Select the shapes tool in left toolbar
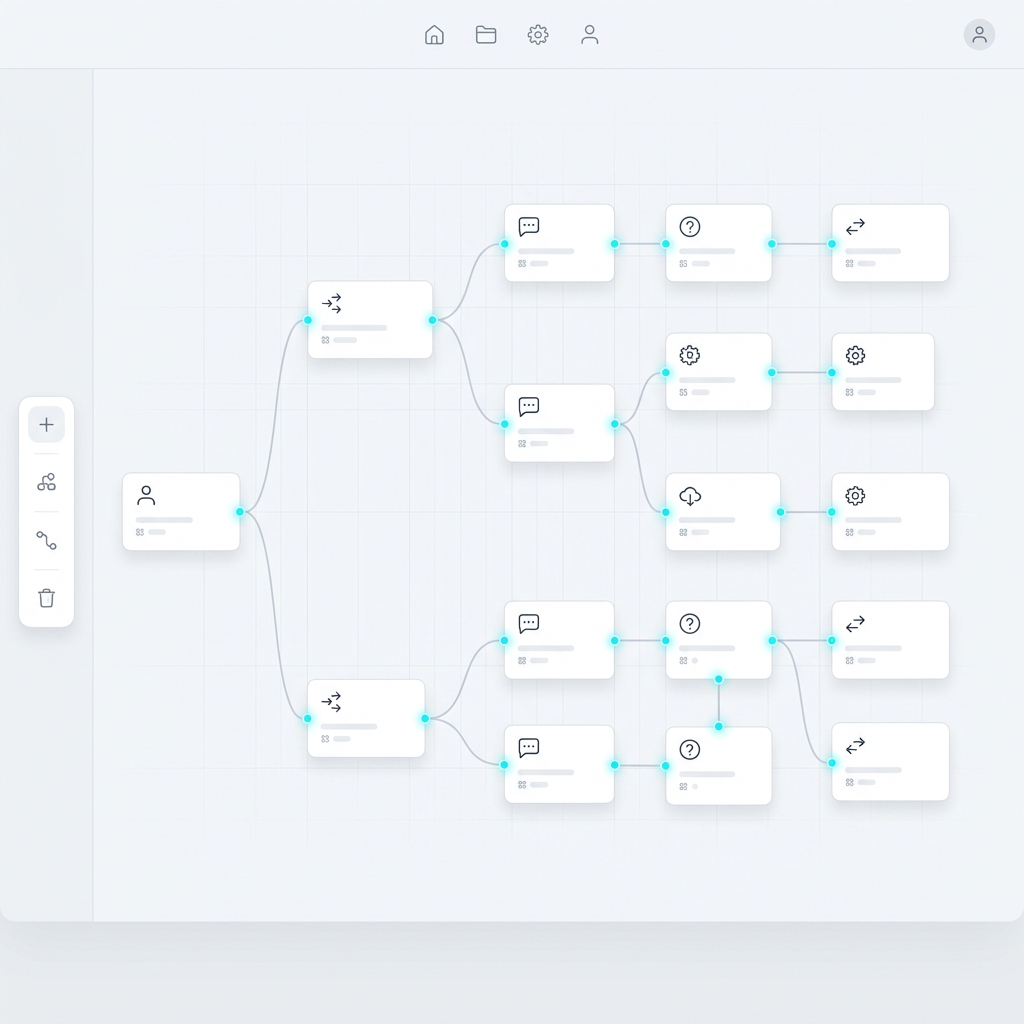Screen dimensions: 1024x1024 point(46,483)
